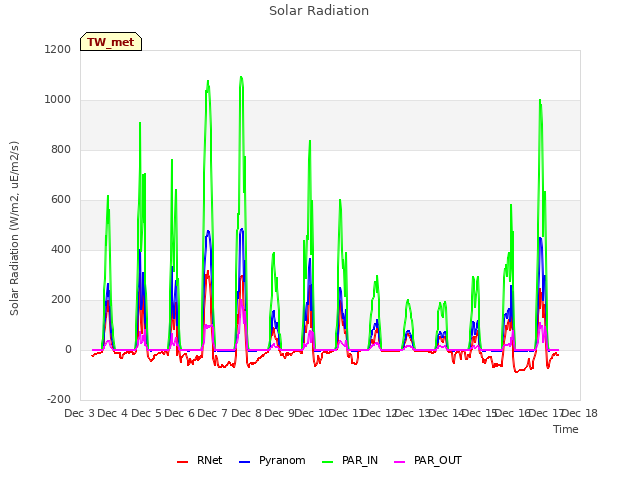Click the Dec 6 x-axis label
The image size is (640, 480).
tap(179, 413)
